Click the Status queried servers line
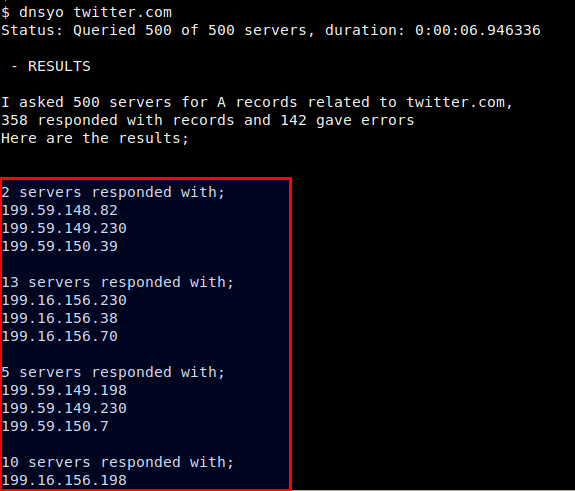 [x=271, y=30]
